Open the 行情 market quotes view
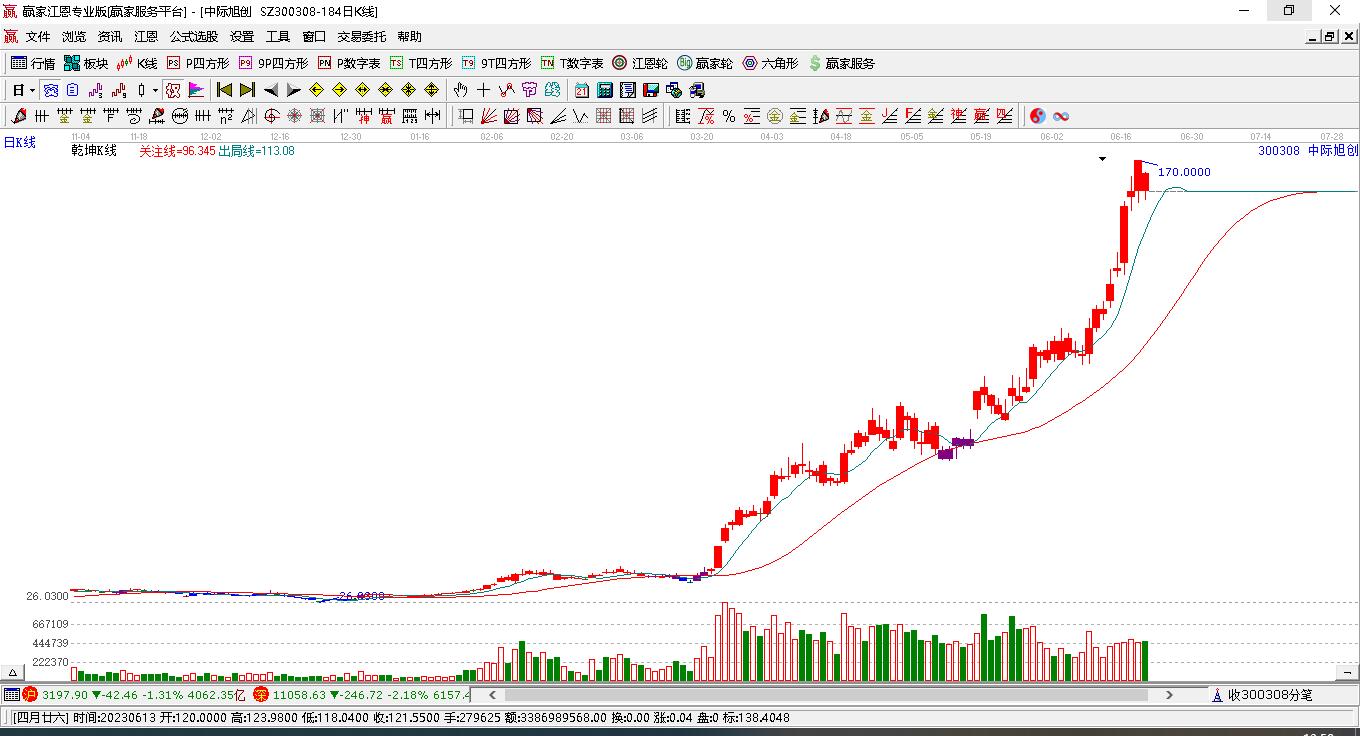1360x736 pixels. (x=33, y=63)
